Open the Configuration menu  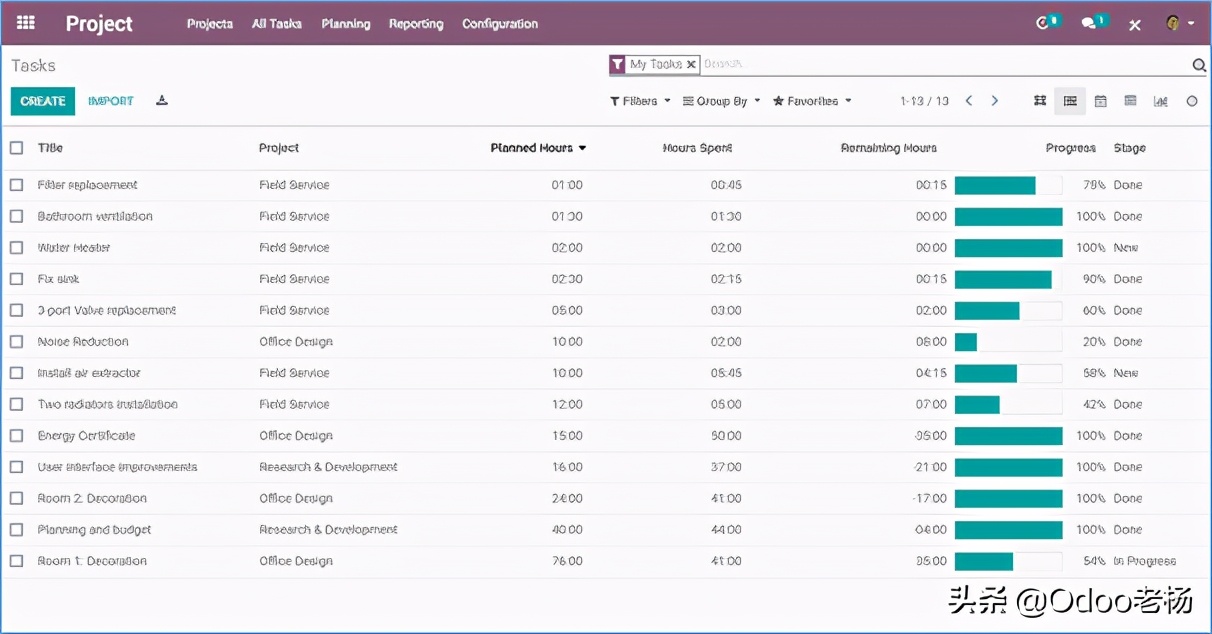pos(500,24)
